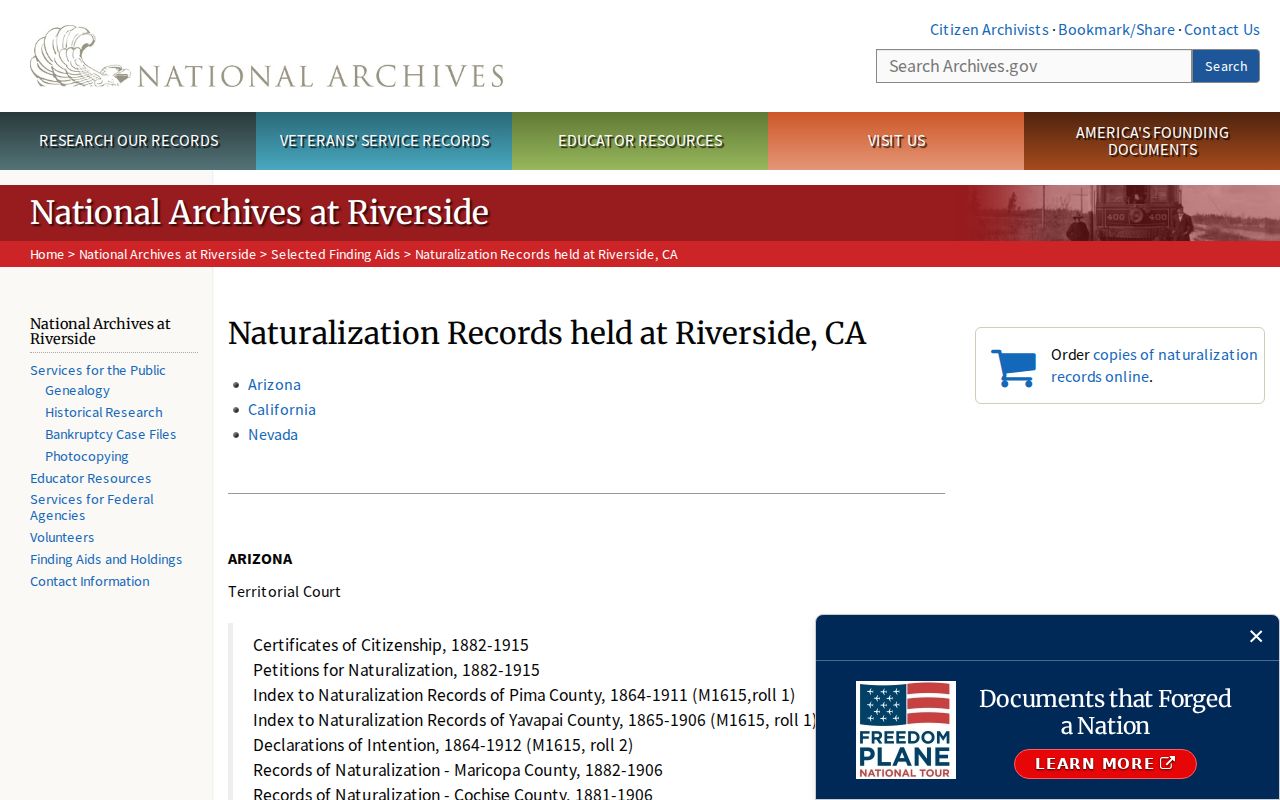Click National Archives at Riverside sidebar heading
This screenshot has width=1280, height=800.
pyautogui.click(x=100, y=331)
